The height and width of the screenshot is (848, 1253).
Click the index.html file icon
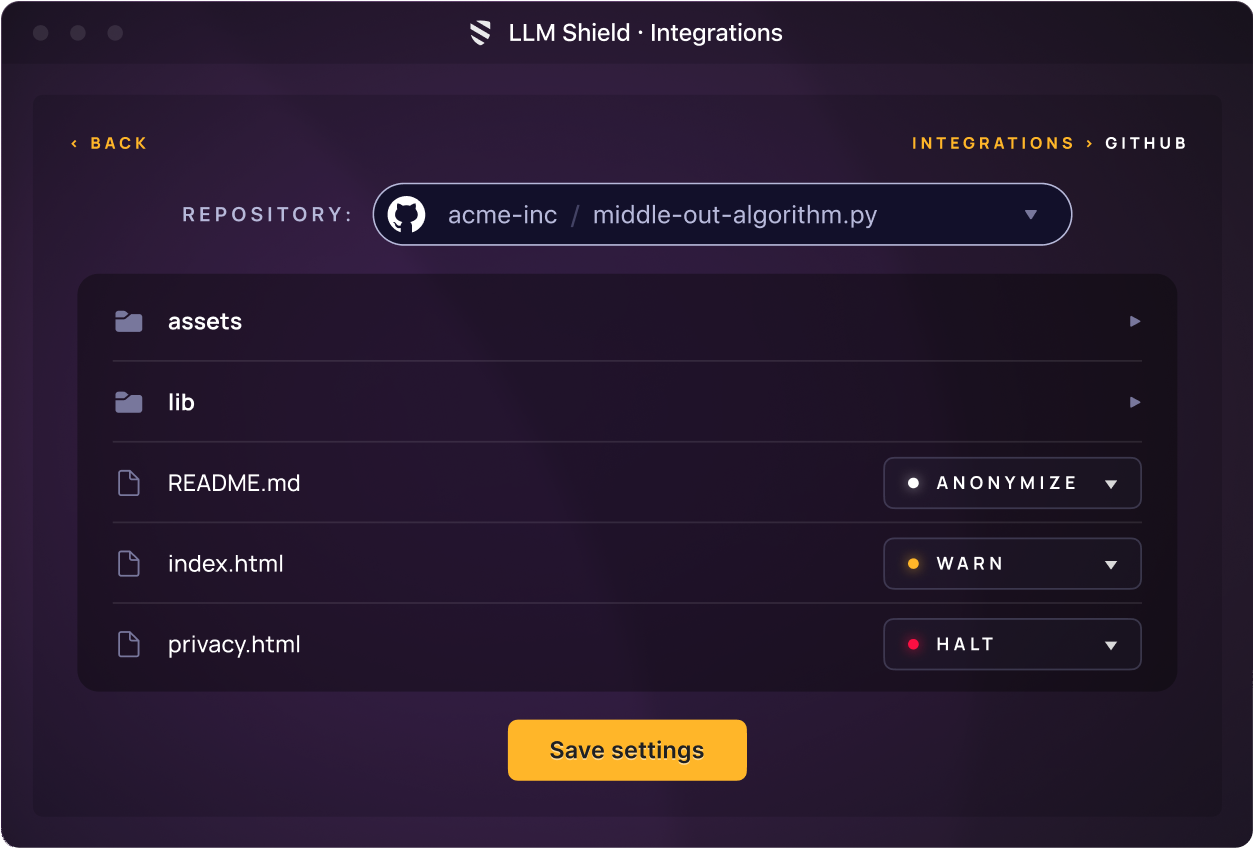[128, 564]
